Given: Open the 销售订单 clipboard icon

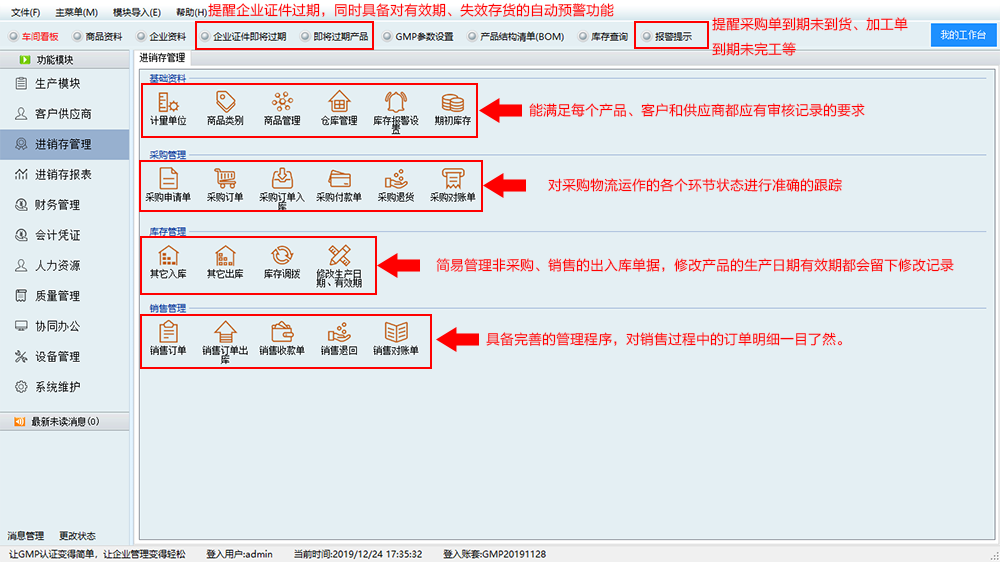Looking at the screenshot, I should coord(168,332).
